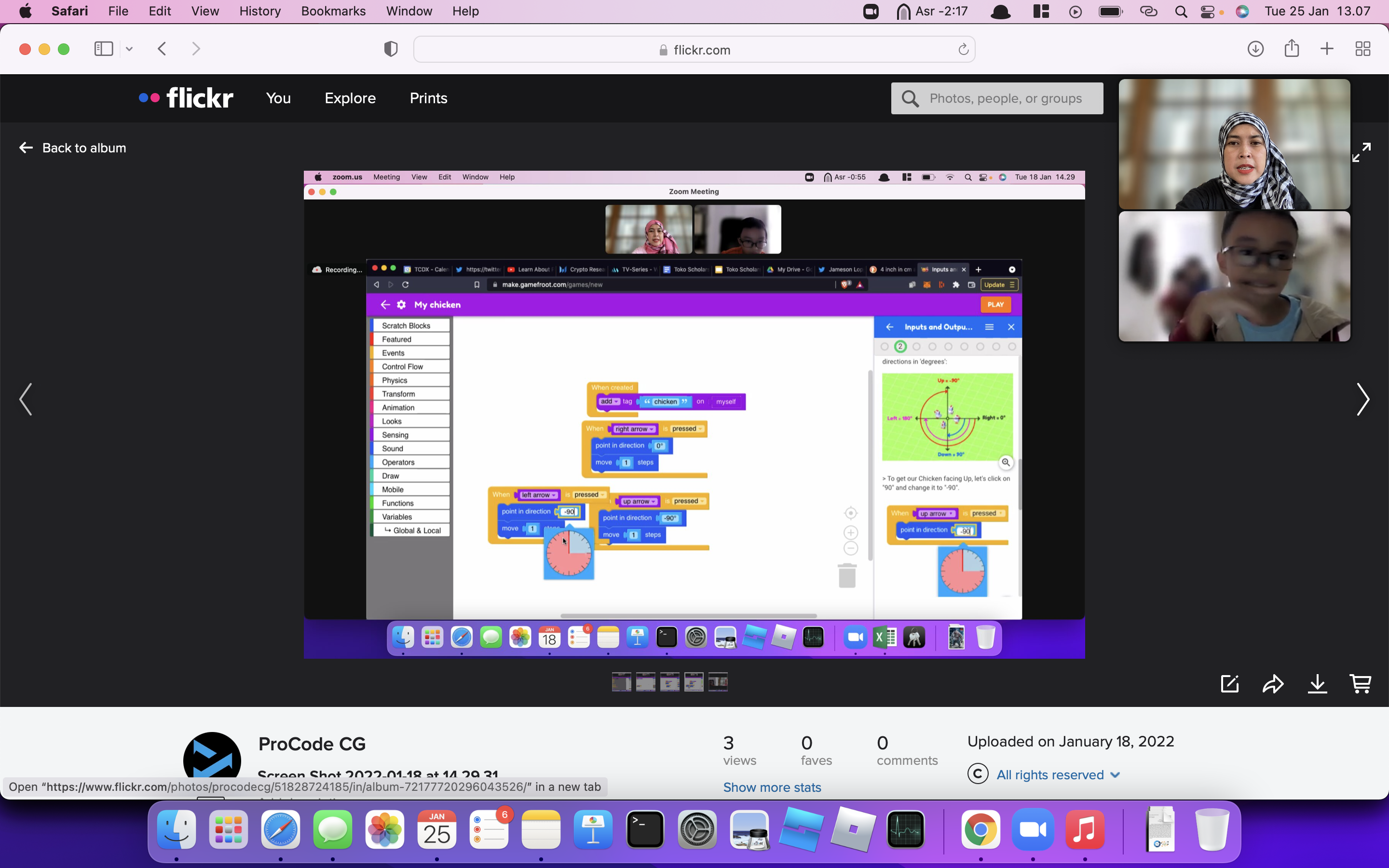Open the Trash in the Dock
Screen dimensions: 1389x868
[1212, 829]
